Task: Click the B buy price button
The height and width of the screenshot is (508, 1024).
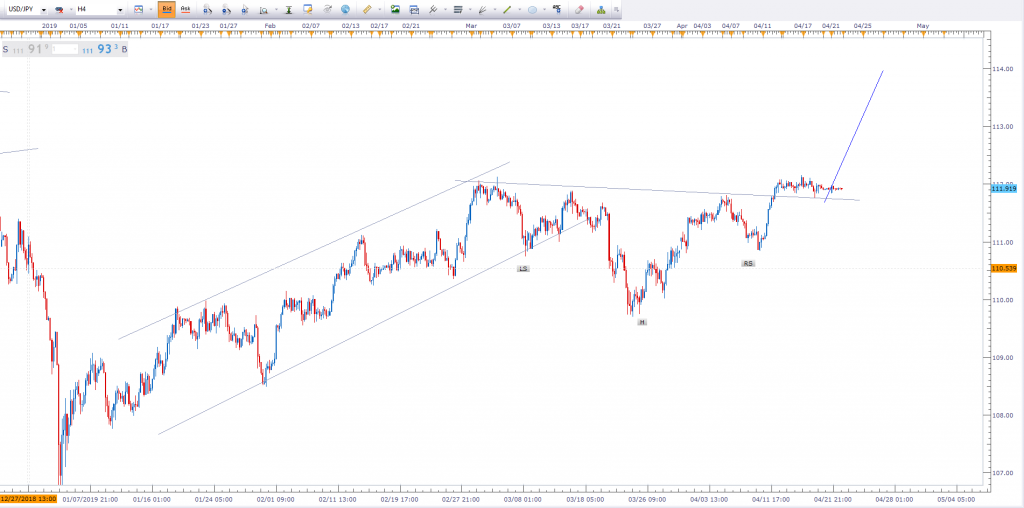Action: (125, 49)
